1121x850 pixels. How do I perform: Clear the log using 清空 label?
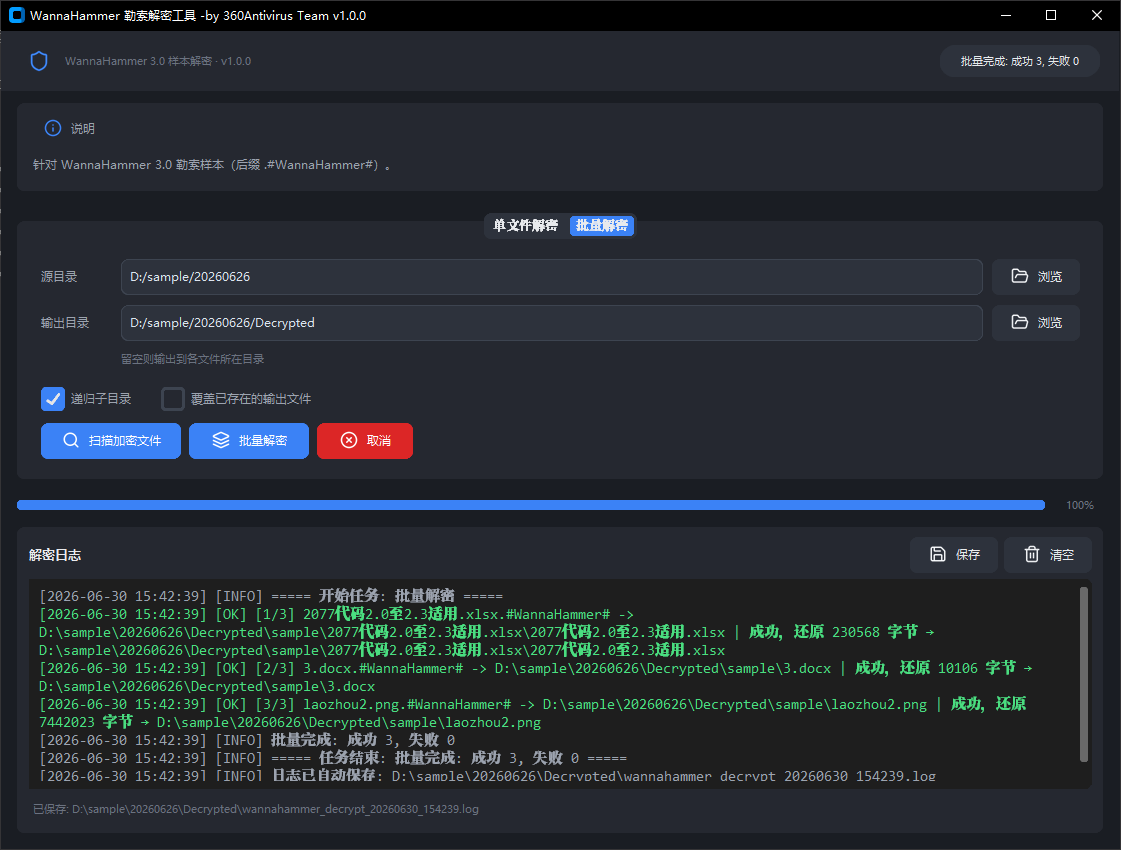pyautogui.click(x=1062, y=555)
